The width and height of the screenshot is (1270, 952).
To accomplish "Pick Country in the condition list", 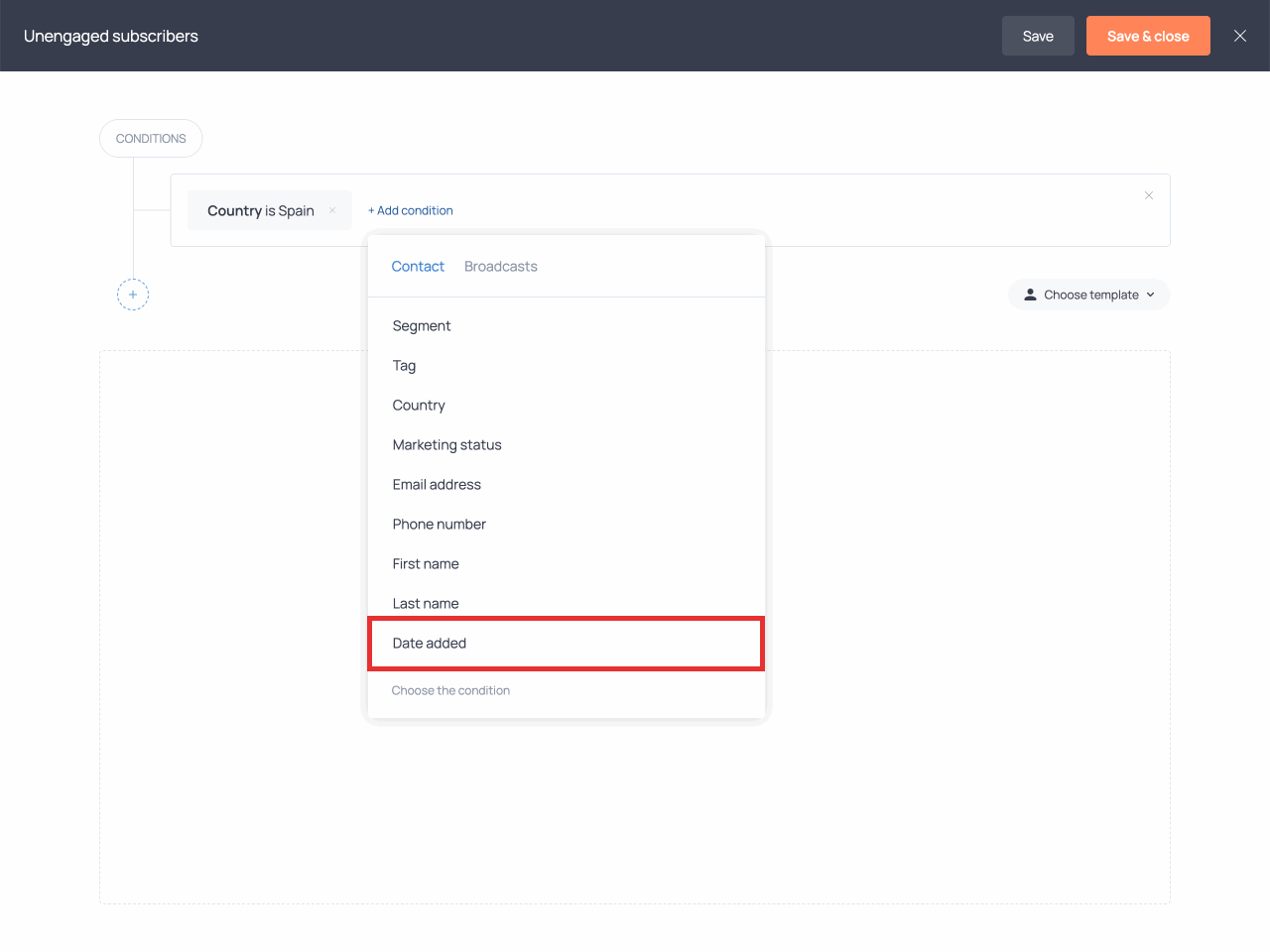I will click(x=419, y=406).
